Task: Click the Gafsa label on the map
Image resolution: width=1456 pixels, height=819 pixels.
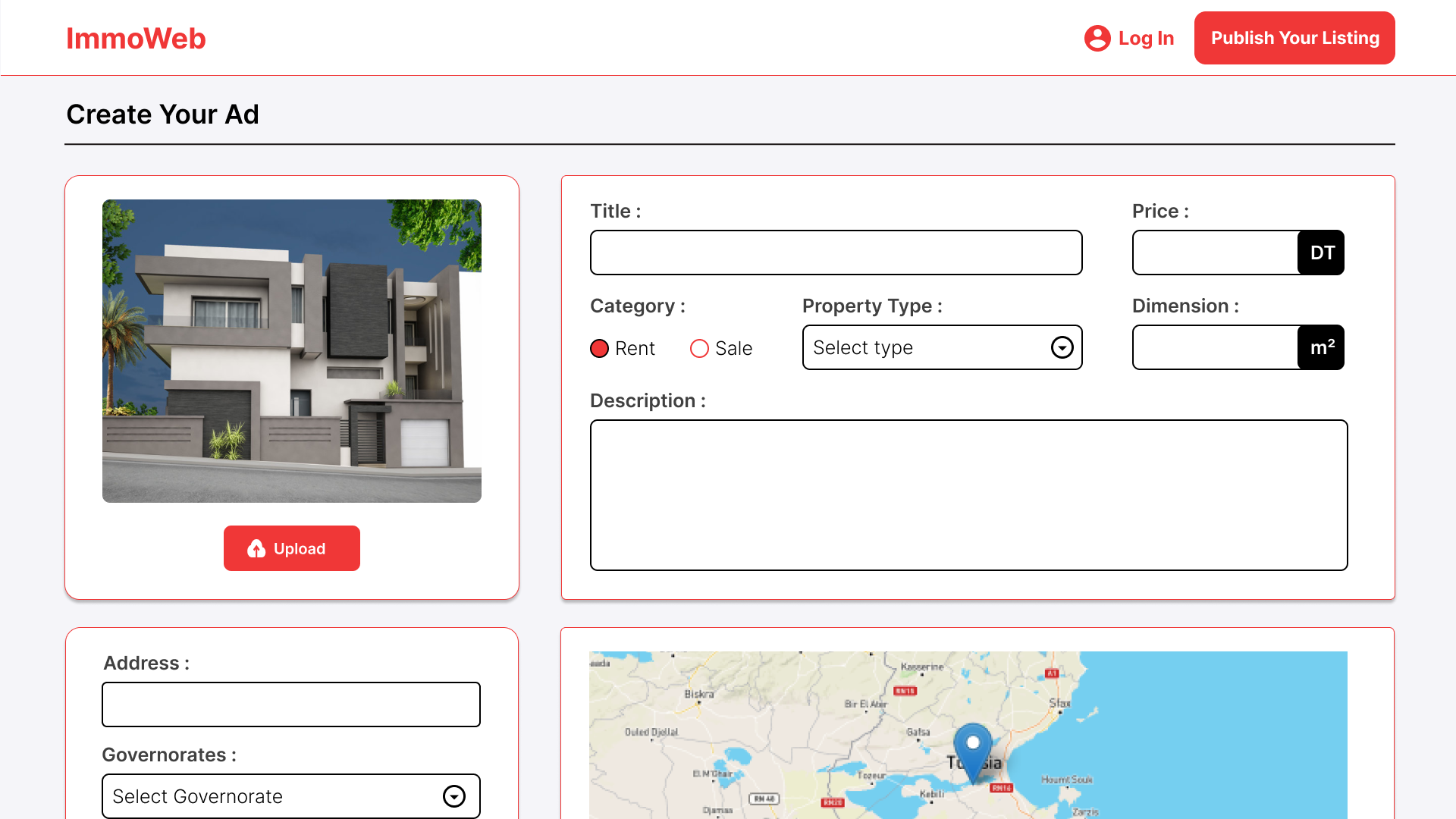Action: point(918,732)
